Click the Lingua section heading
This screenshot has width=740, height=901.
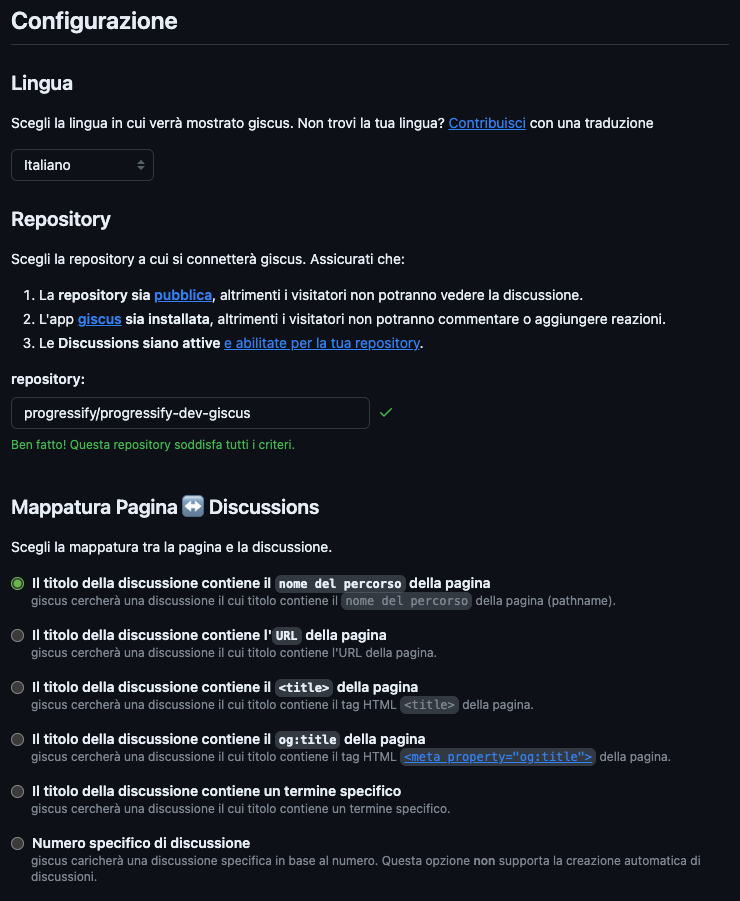(x=42, y=83)
